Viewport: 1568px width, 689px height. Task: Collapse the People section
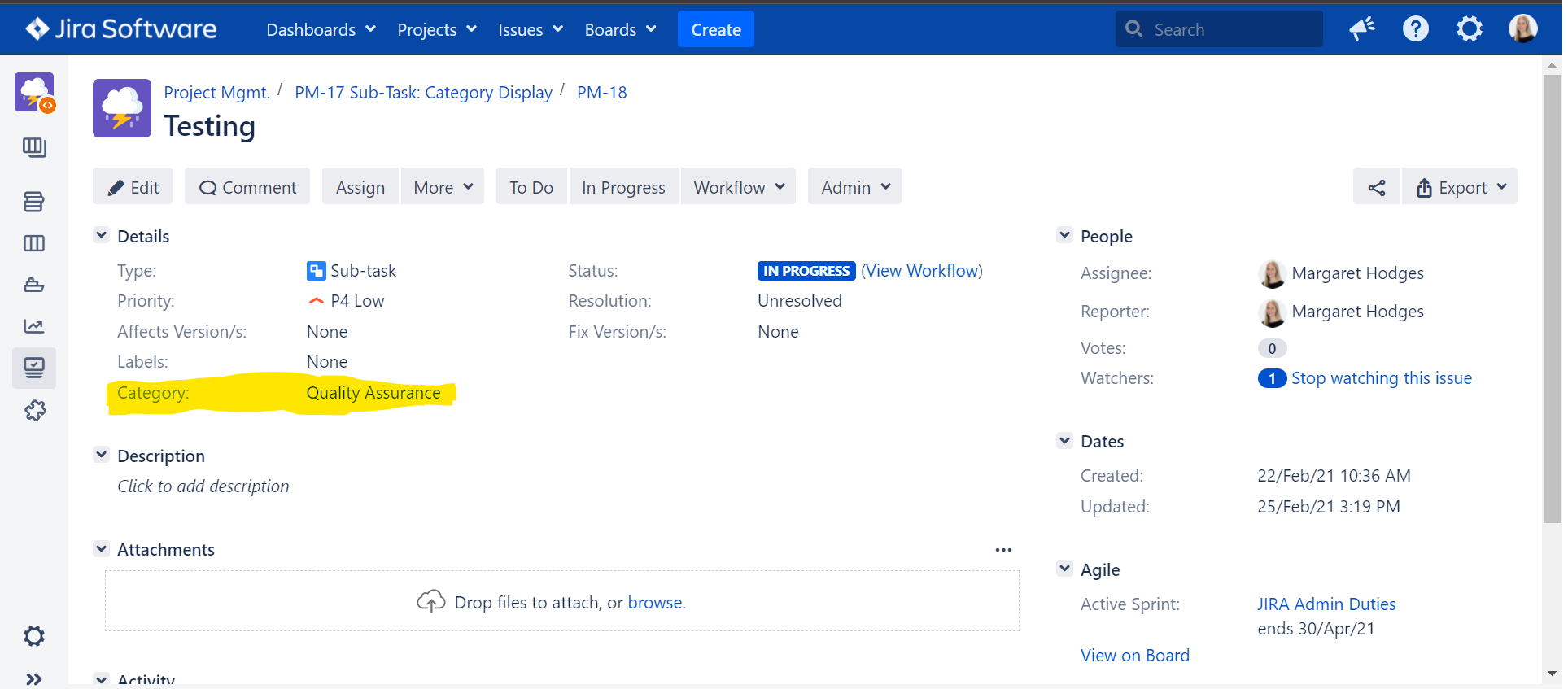pyautogui.click(x=1064, y=235)
